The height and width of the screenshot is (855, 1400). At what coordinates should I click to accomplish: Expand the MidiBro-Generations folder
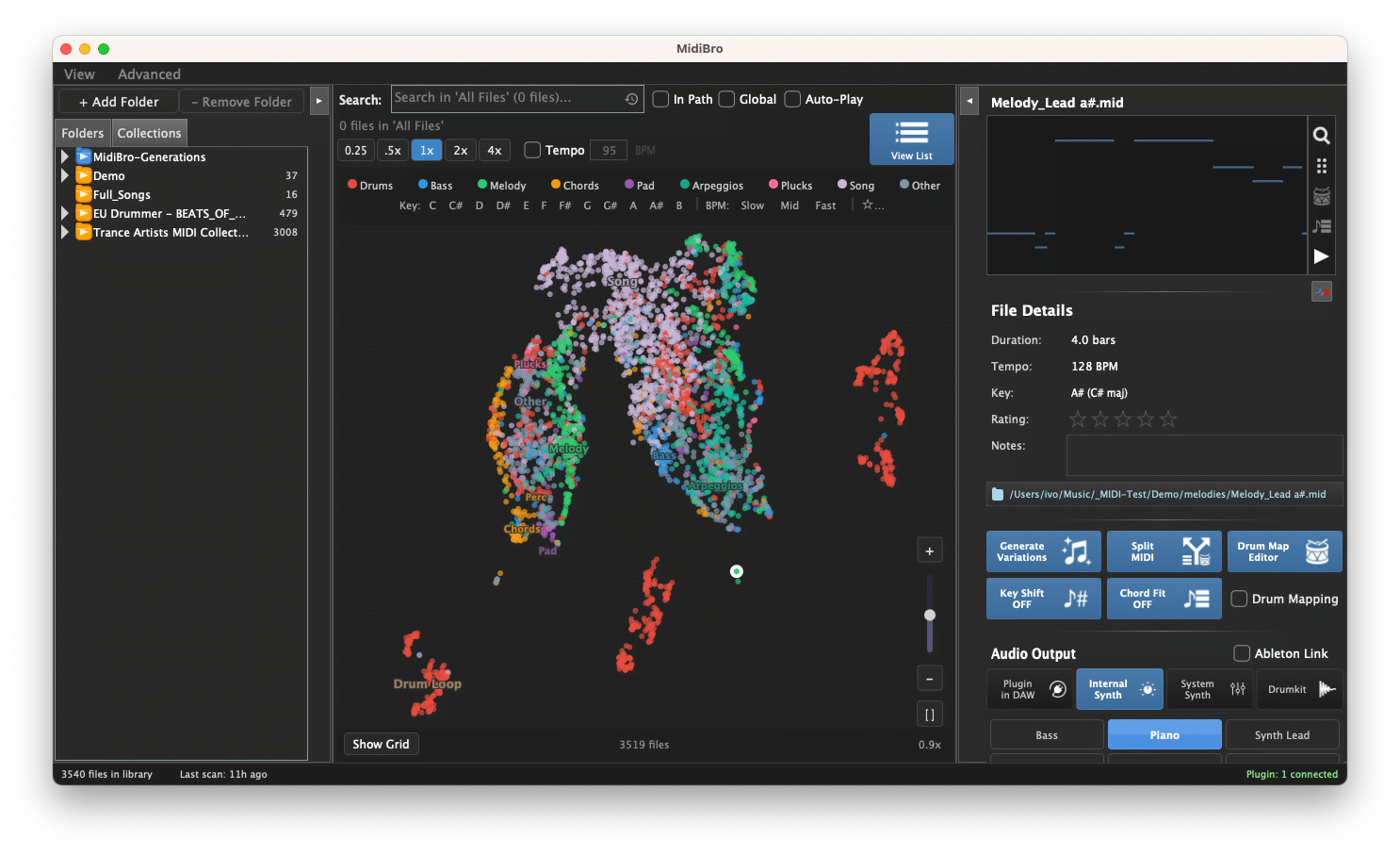tap(65, 156)
